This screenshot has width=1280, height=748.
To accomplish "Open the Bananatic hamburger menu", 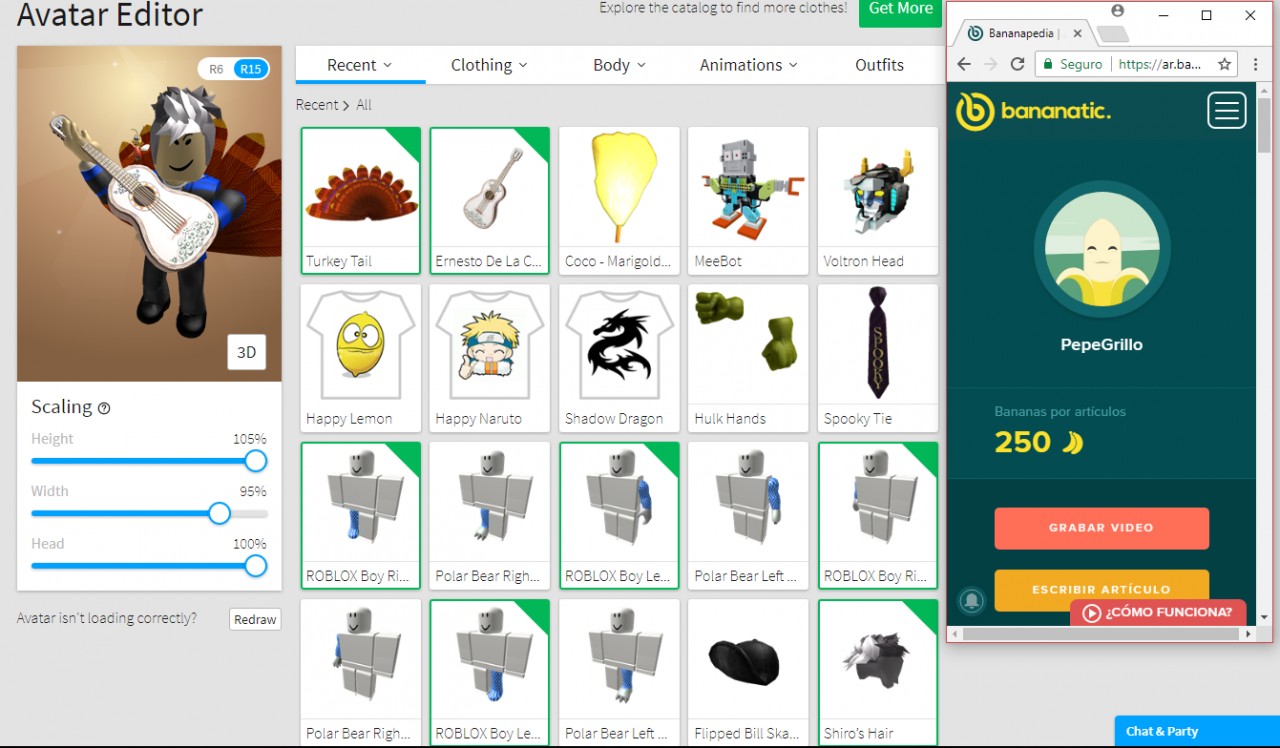I will (x=1226, y=110).
